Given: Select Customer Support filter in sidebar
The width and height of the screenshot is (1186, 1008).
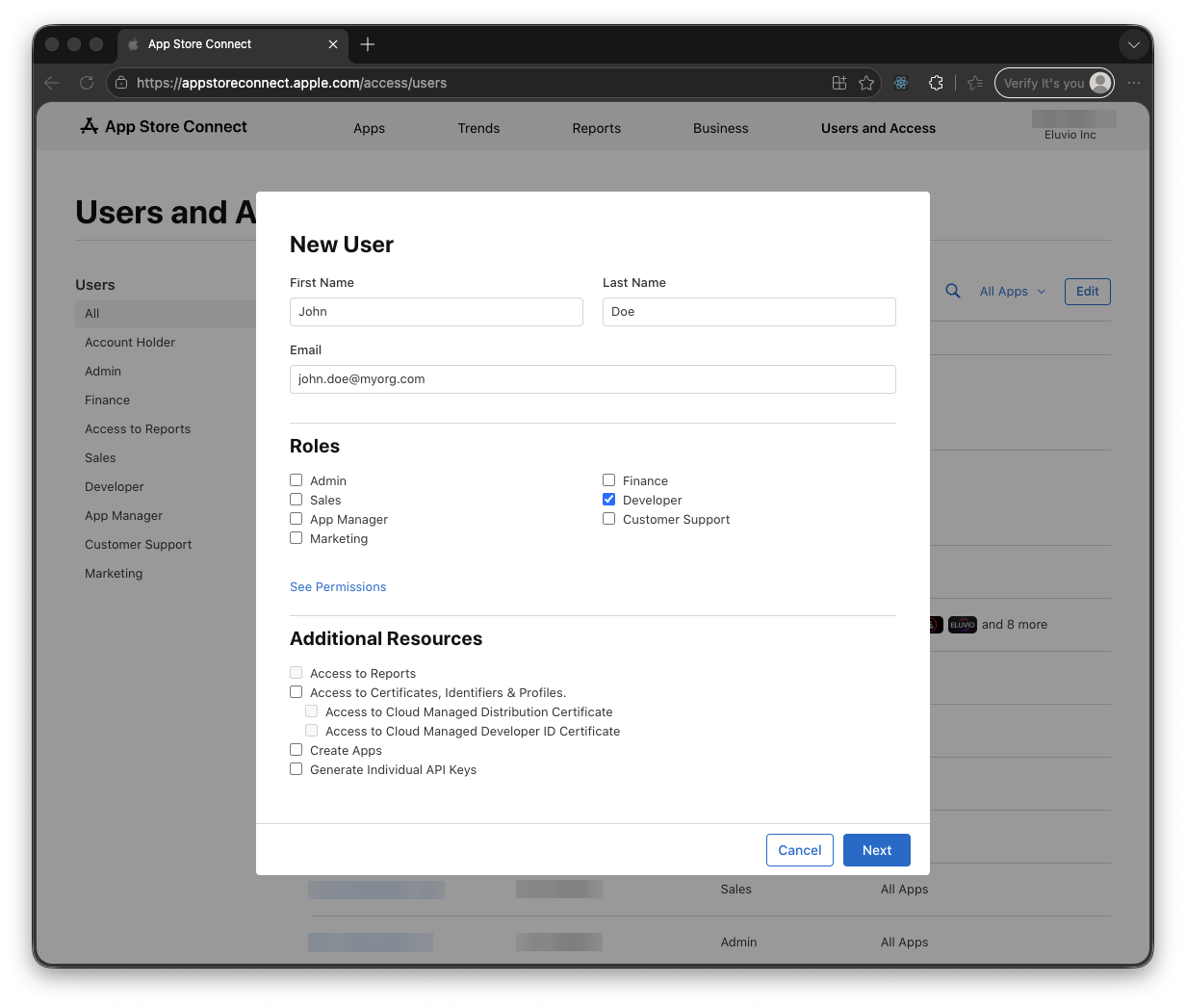Looking at the screenshot, I should (x=139, y=545).
